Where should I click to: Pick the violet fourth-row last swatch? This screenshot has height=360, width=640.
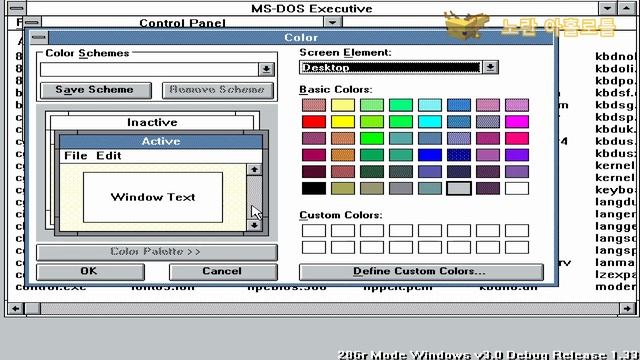click(x=516, y=155)
